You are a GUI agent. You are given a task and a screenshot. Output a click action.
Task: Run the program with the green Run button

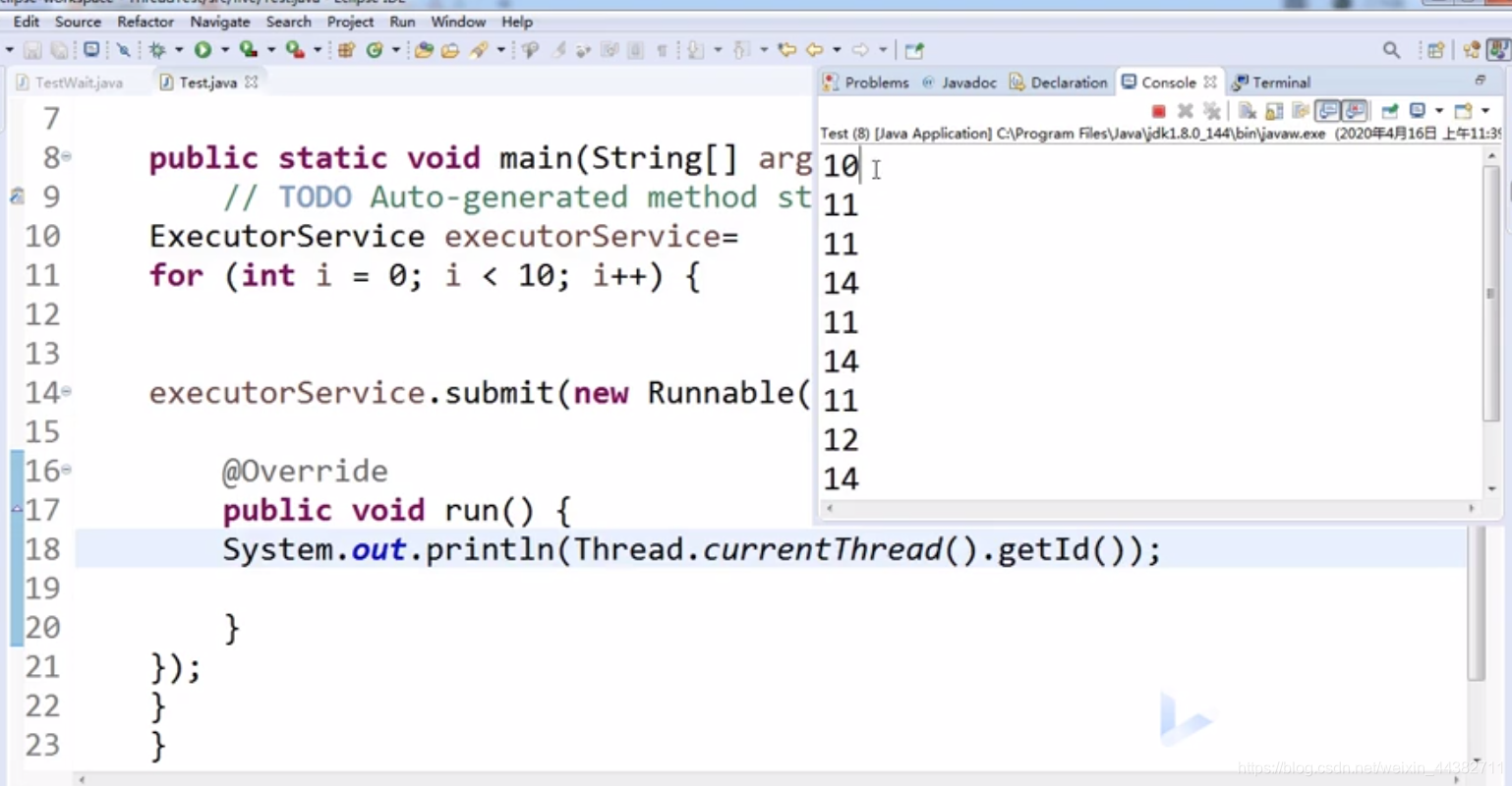(203, 50)
